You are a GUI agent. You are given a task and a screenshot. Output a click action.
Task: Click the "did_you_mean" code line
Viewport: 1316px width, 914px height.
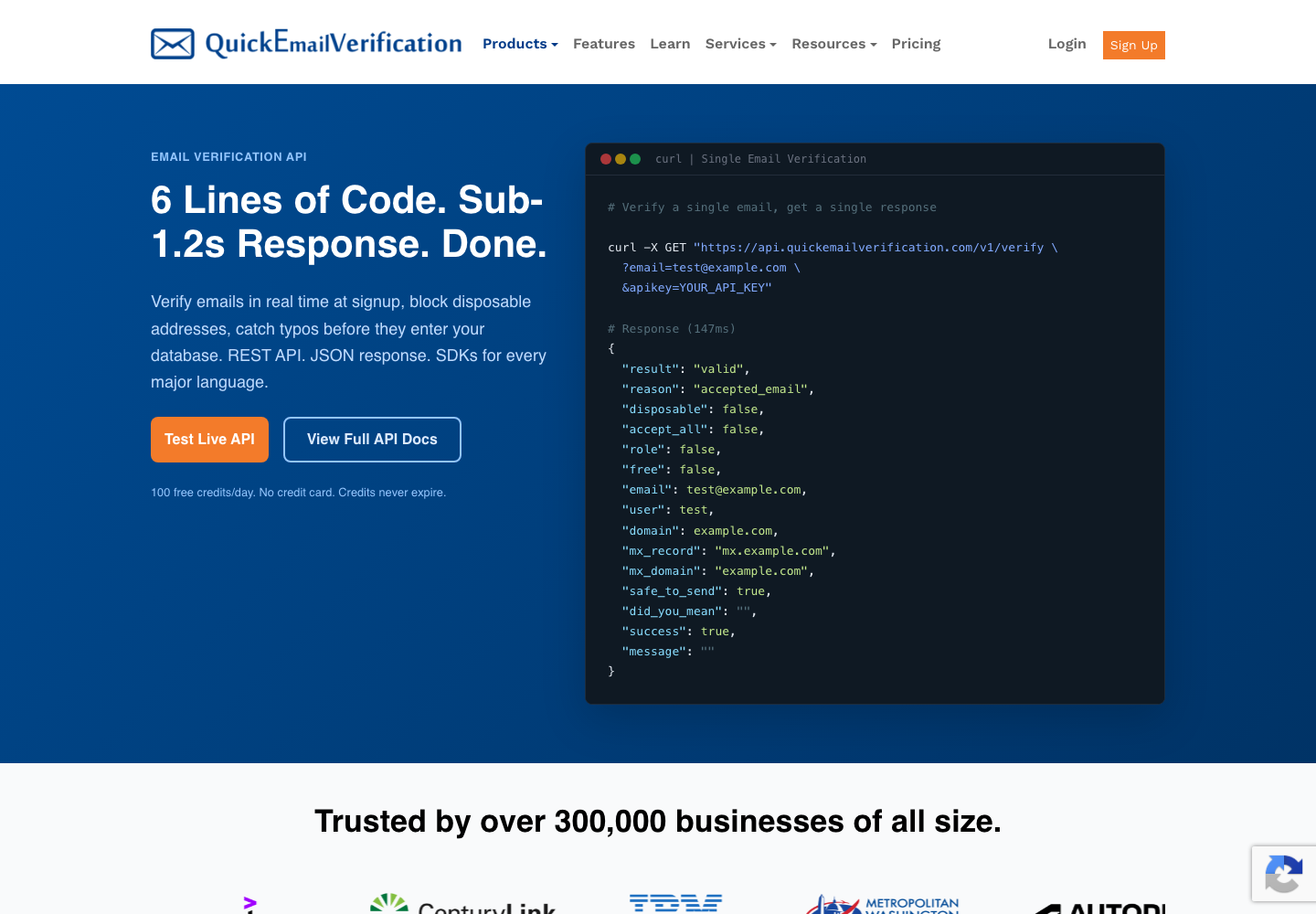[689, 611]
